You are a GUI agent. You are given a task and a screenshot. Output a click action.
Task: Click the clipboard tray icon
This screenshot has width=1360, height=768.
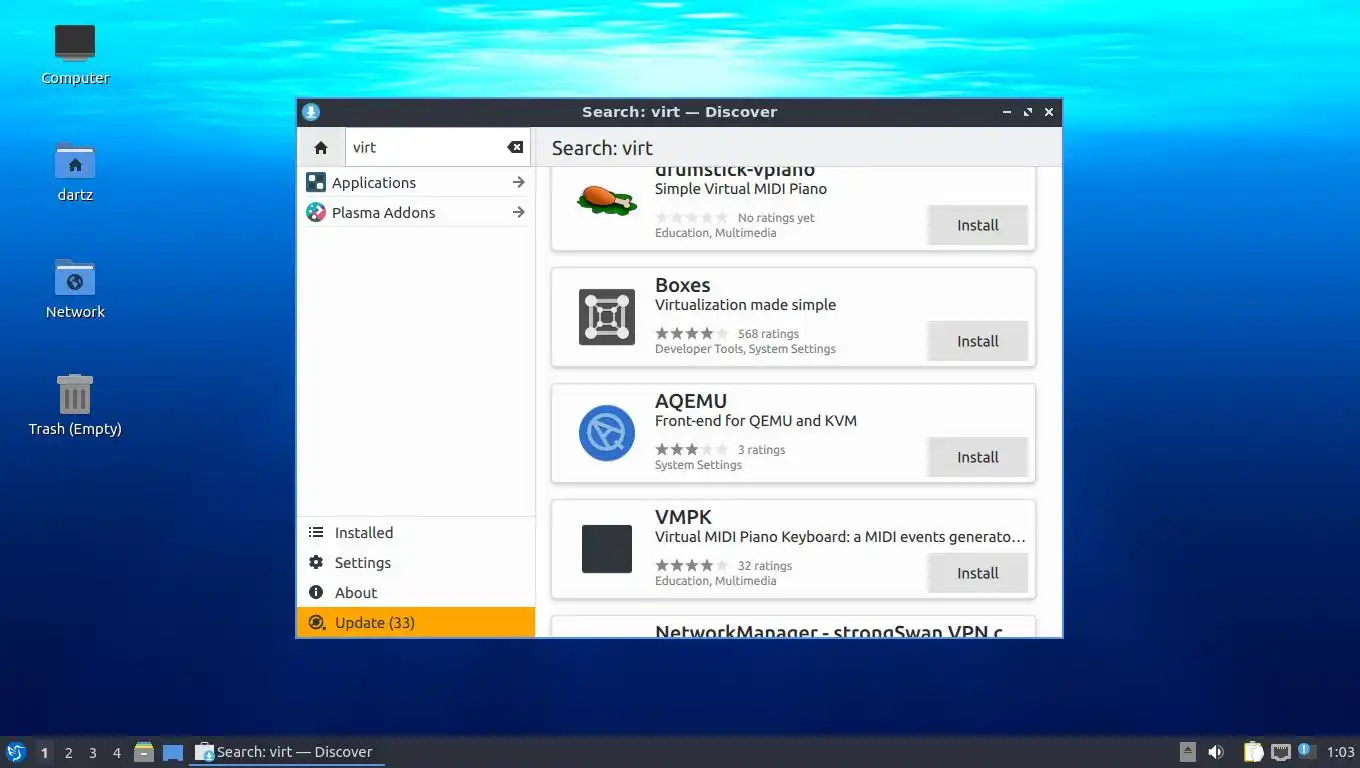(x=1254, y=752)
